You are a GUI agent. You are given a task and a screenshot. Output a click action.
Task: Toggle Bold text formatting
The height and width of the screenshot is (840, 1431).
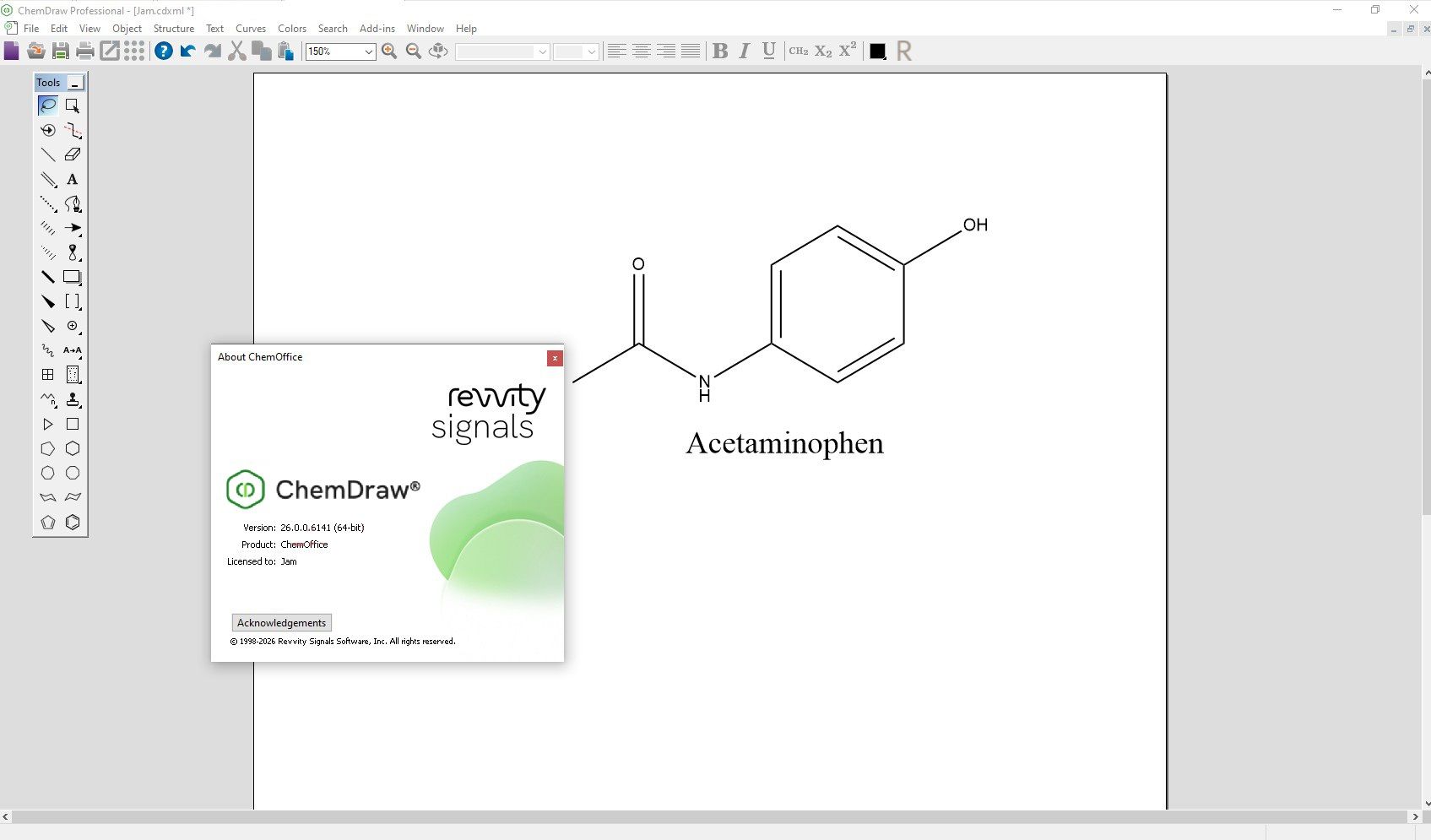click(720, 51)
